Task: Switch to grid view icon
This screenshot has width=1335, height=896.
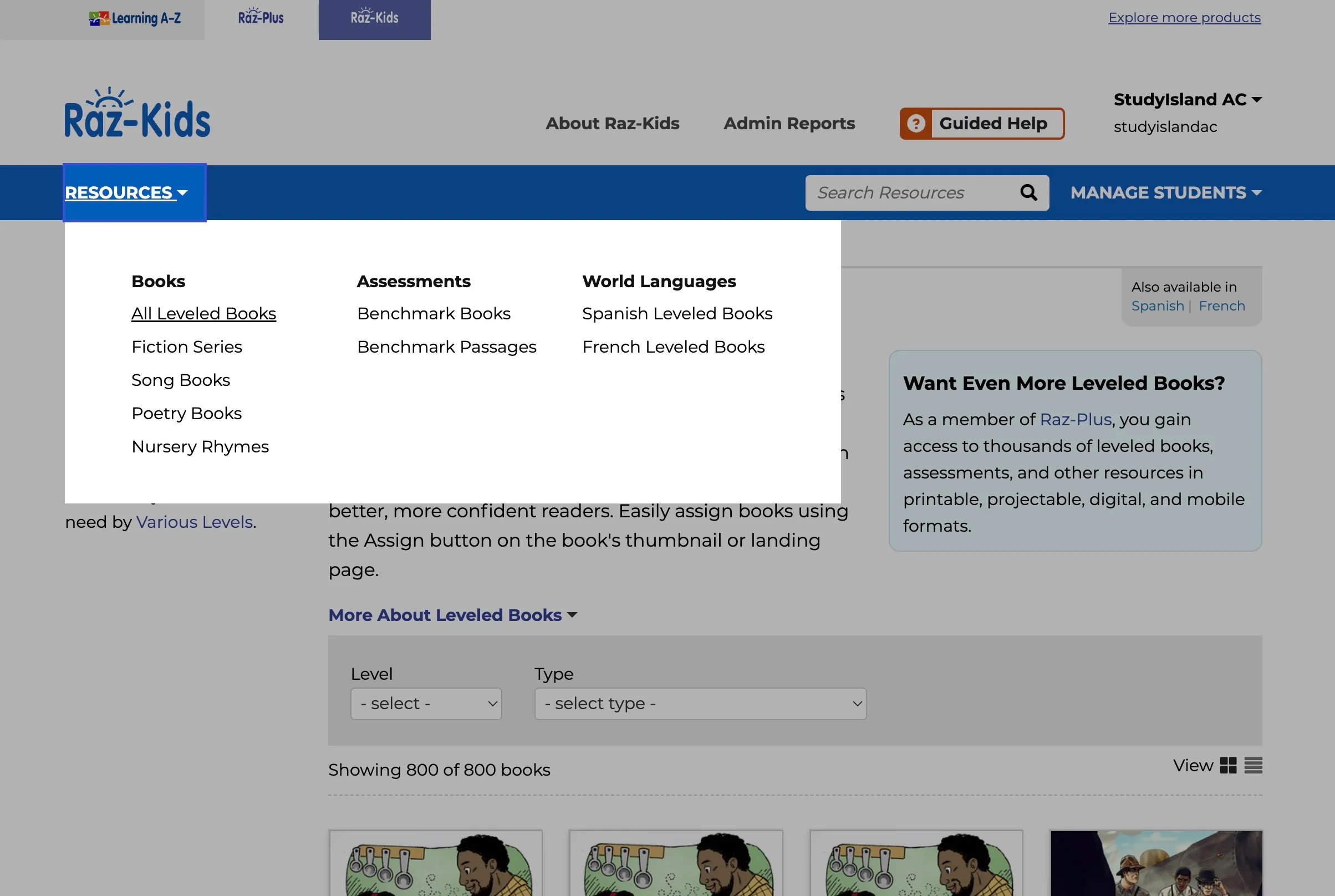Action: coord(1227,765)
